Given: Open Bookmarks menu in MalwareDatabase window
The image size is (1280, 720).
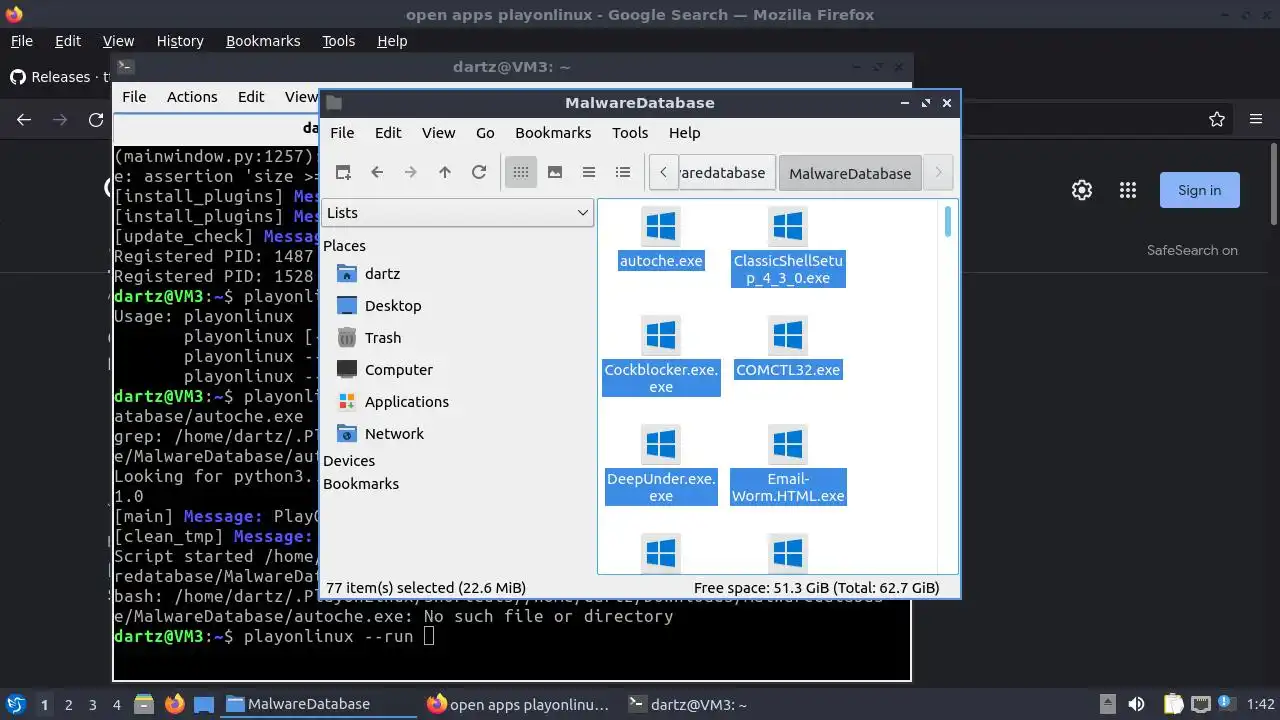Looking at the screenshot, I should tap(553, 132).
